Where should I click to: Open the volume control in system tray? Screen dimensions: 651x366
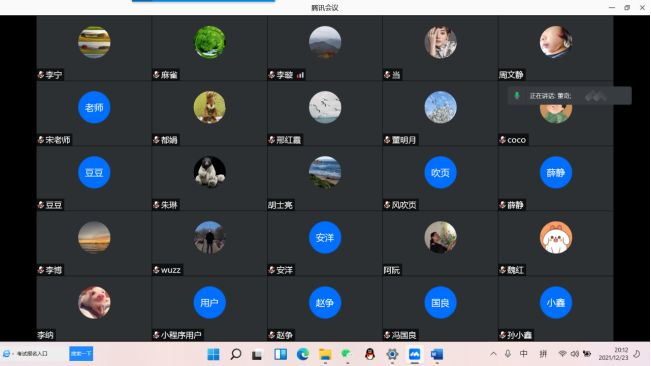pos(575,354)
